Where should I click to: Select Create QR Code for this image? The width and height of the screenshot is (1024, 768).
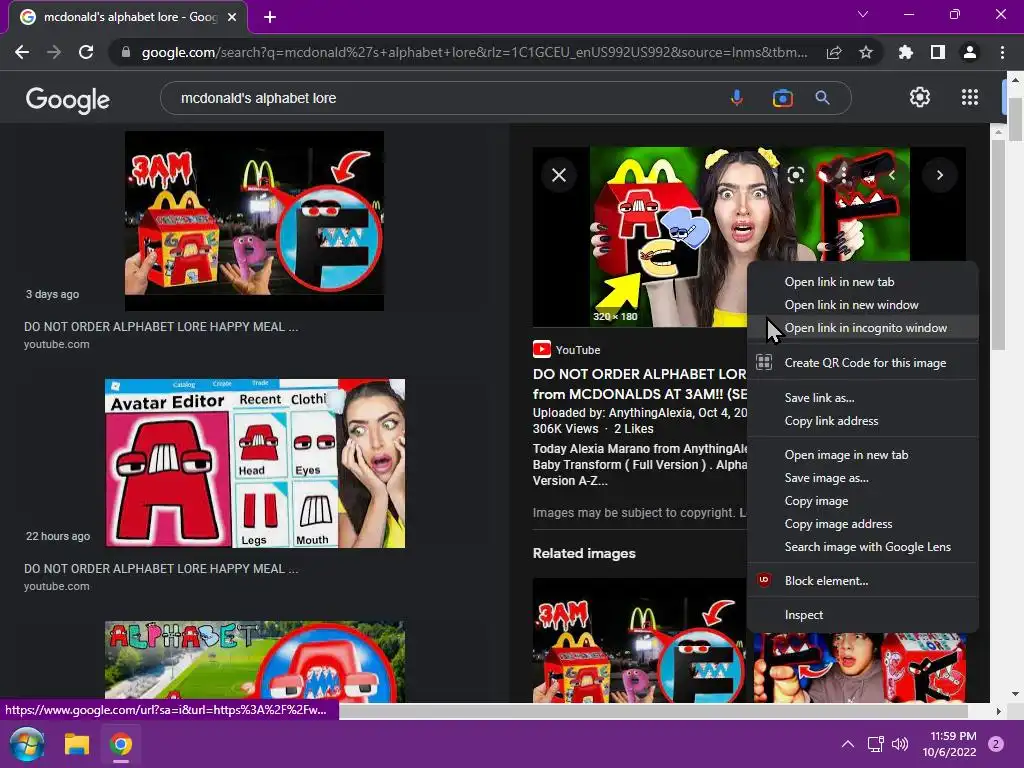click(863, 363)
